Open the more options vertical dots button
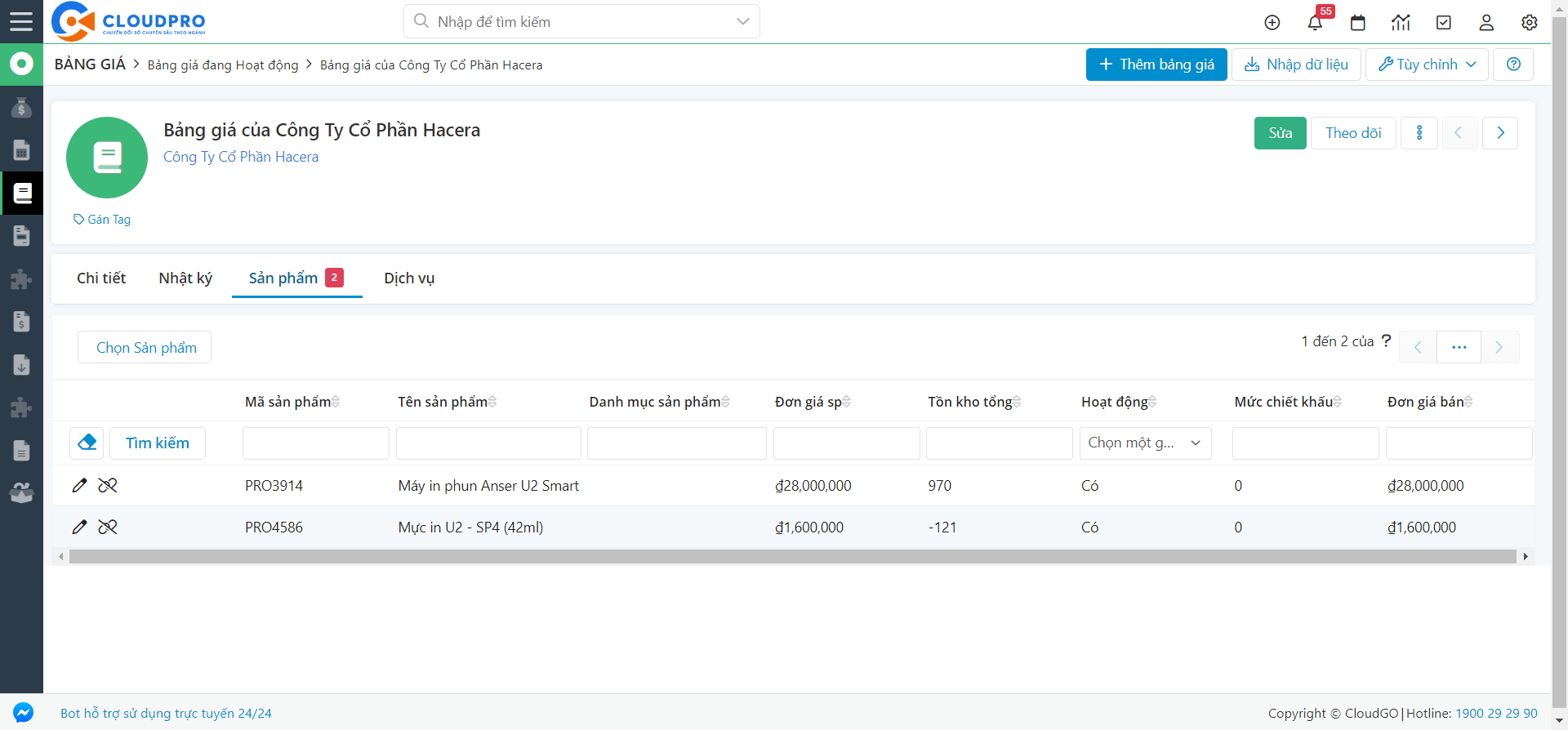The width and height of the screenshot is (1568, 730). pos(1419,133)
